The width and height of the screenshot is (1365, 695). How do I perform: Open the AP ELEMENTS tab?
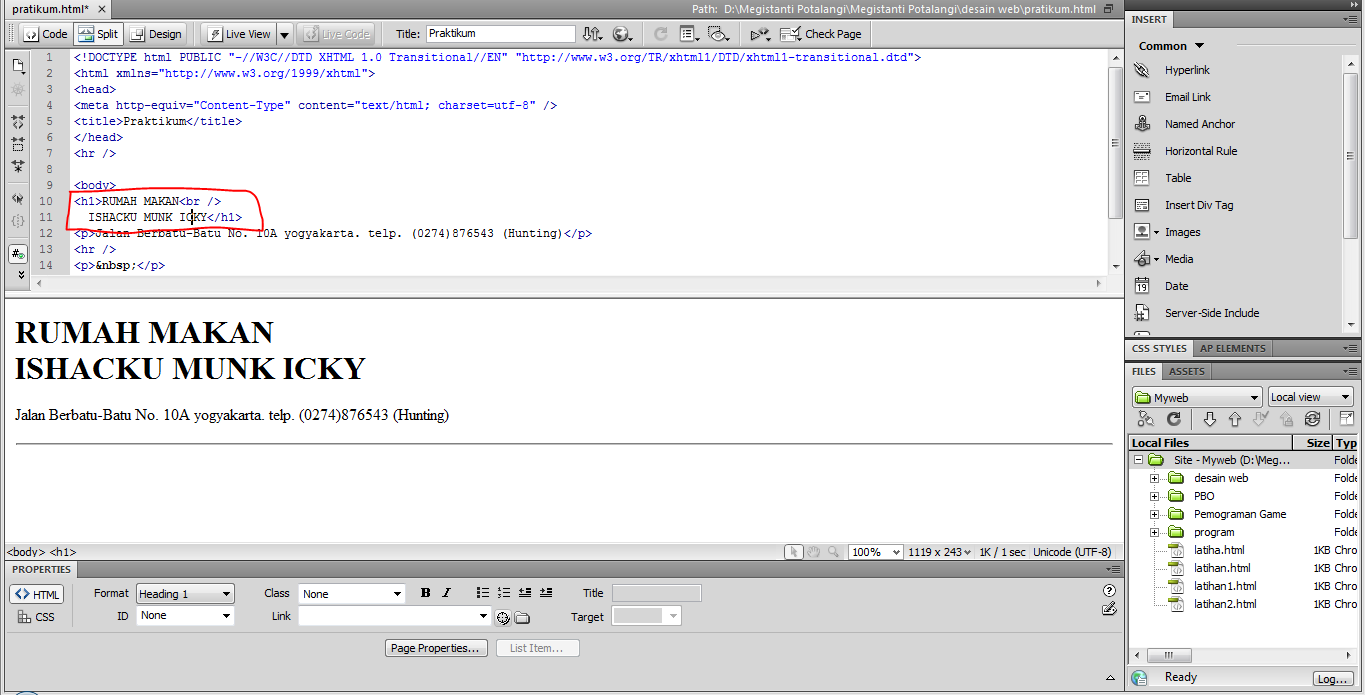(x=1232, y=347)
